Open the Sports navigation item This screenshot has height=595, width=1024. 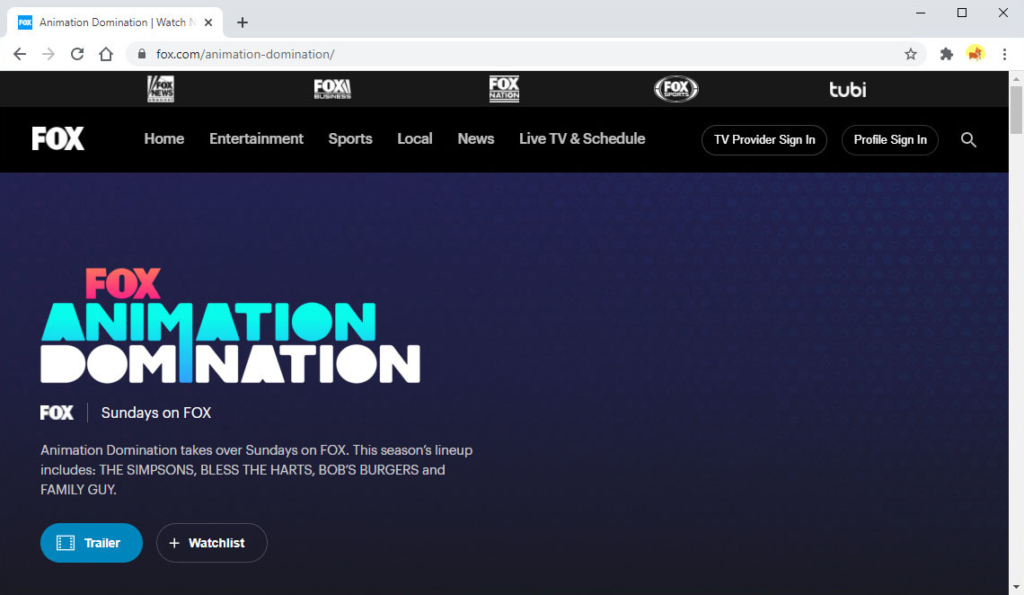pyautogui.click(x=350, y=139)
